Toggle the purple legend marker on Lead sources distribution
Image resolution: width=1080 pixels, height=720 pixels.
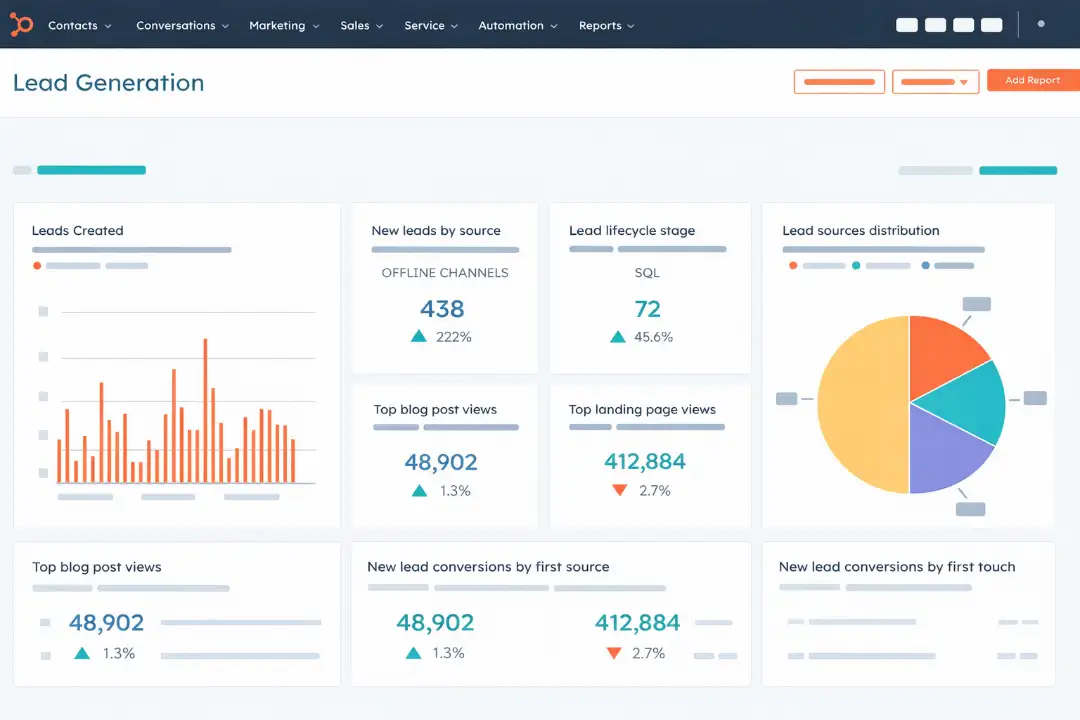point(926,265)
